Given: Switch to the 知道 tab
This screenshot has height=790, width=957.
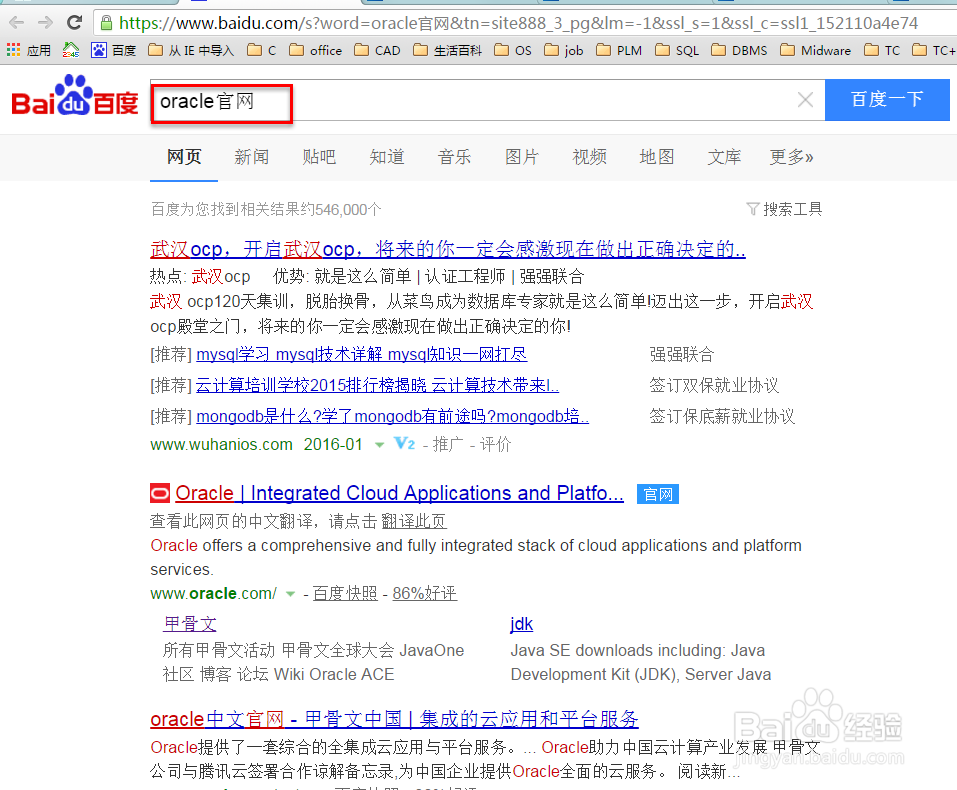Looking at the screenshot, I should point(387,157).
